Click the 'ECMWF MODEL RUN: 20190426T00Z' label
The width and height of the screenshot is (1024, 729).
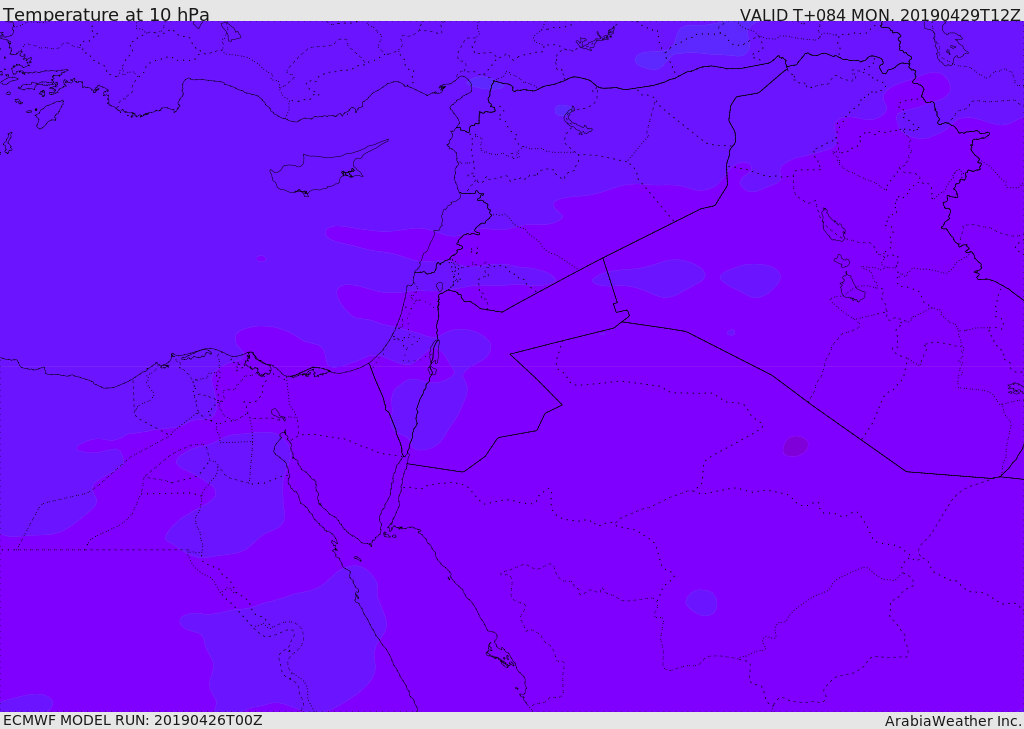coord(133,720)
